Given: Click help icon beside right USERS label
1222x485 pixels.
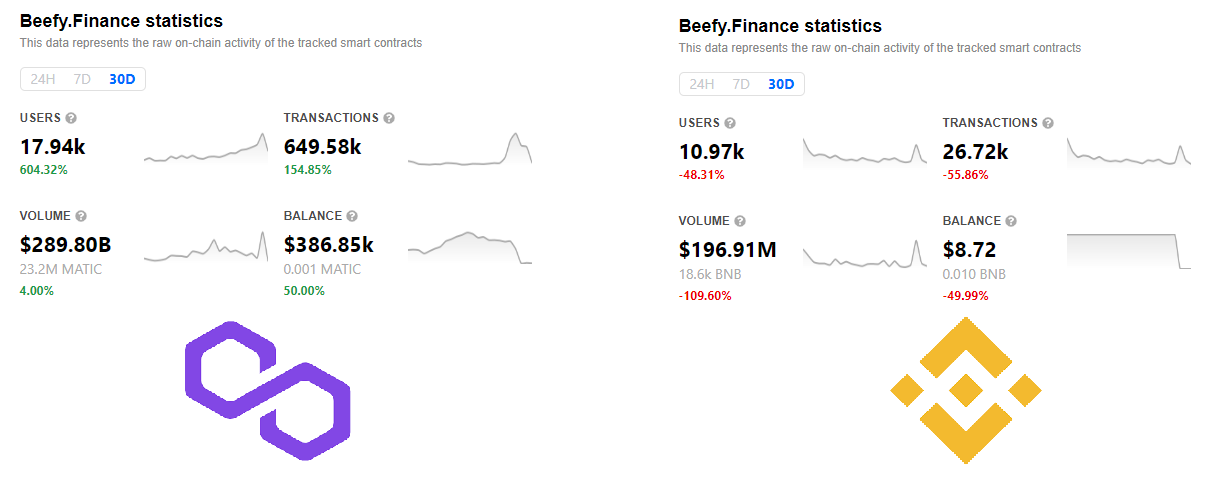Looking at the screenshot, I should 730,123.
